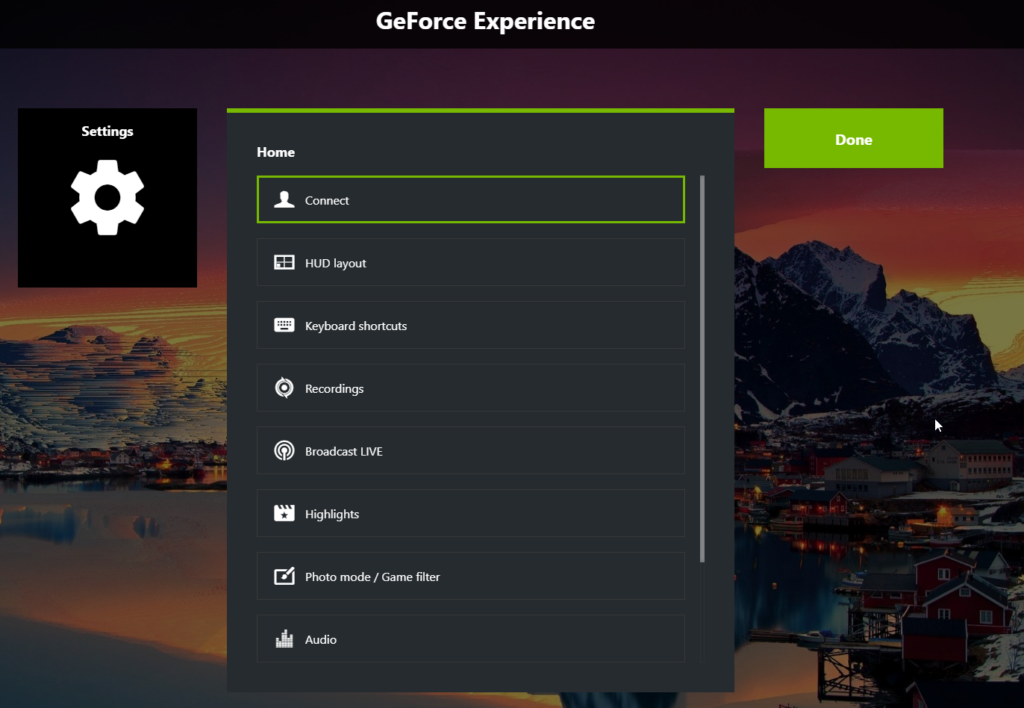The image size is (1024, 708).
Task: Click the settings list vertical scrollbar
Action: pos(702,369)
